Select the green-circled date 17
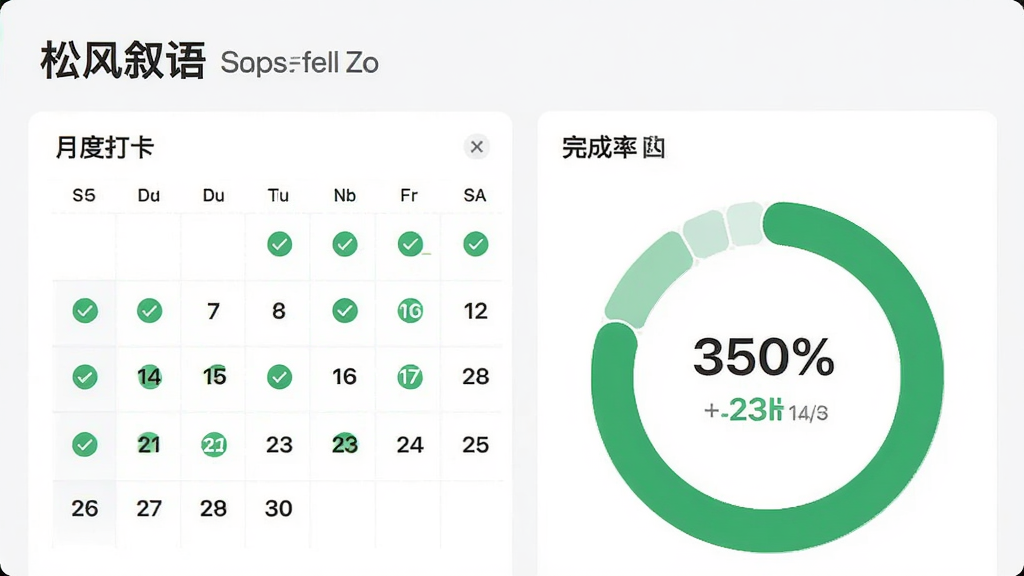 pos(410,377)
